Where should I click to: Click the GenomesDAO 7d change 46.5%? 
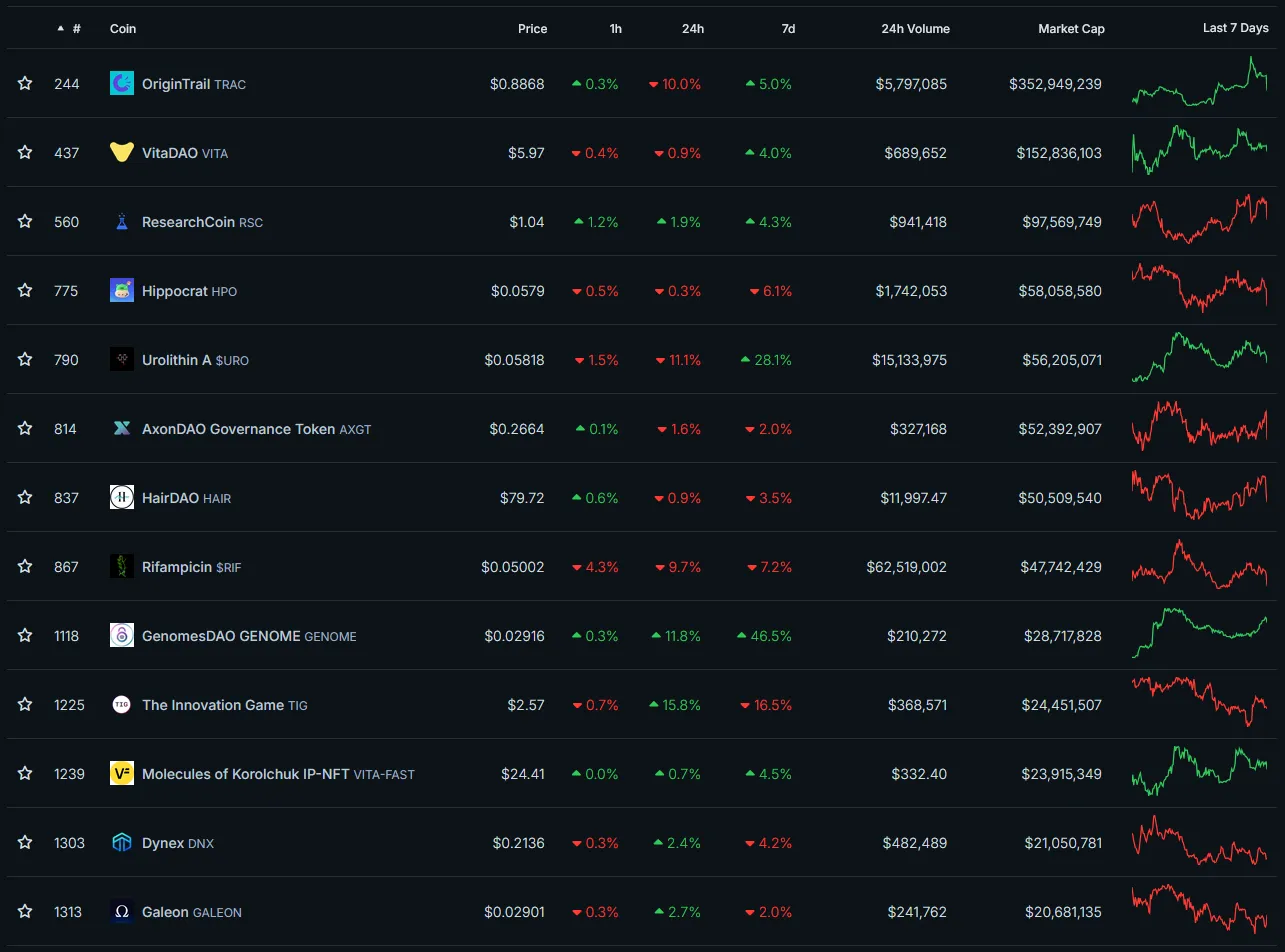point(764,636)
